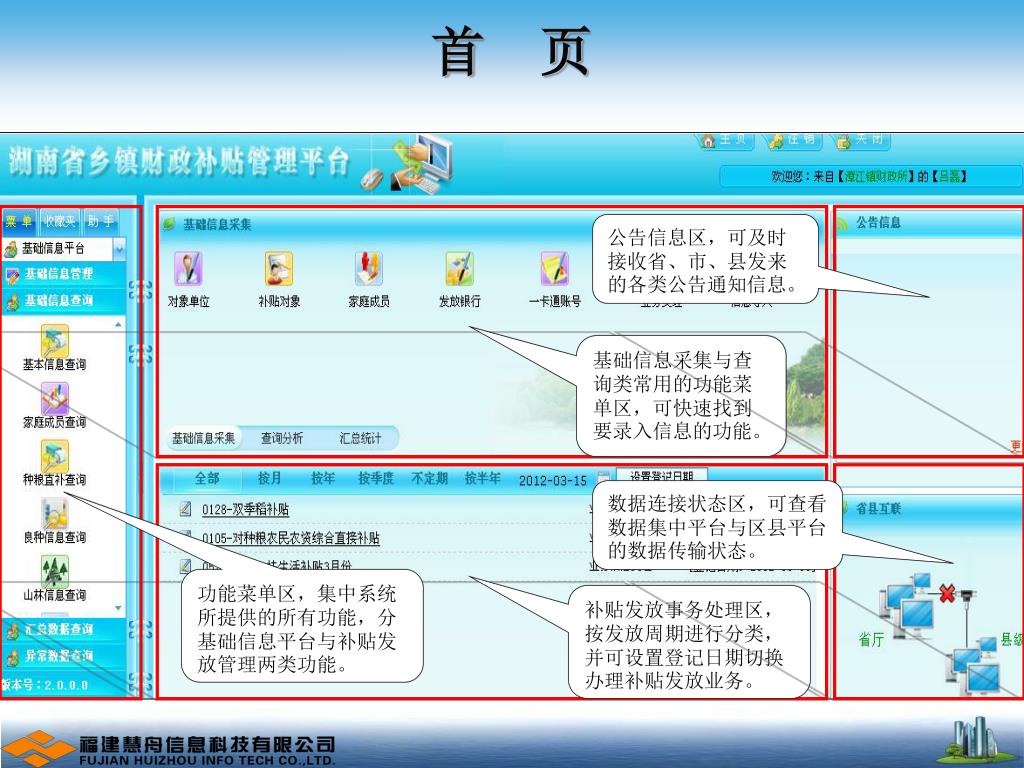The image size is (1024, 768).
Task: Click the 对象单位 icon
Action: click(188, 268)
